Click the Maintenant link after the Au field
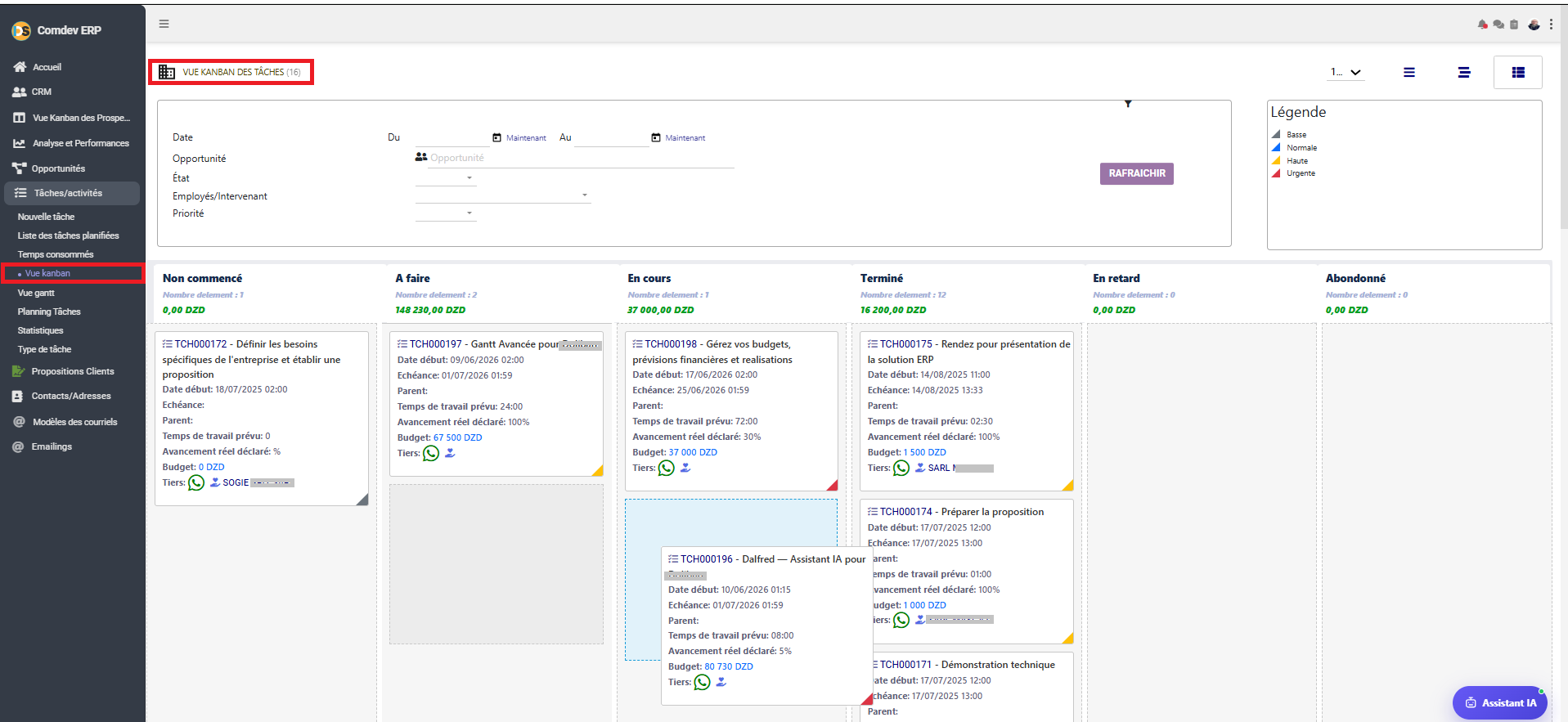The height and width of the screenshot is (722, 1568). tap(685, 138)
